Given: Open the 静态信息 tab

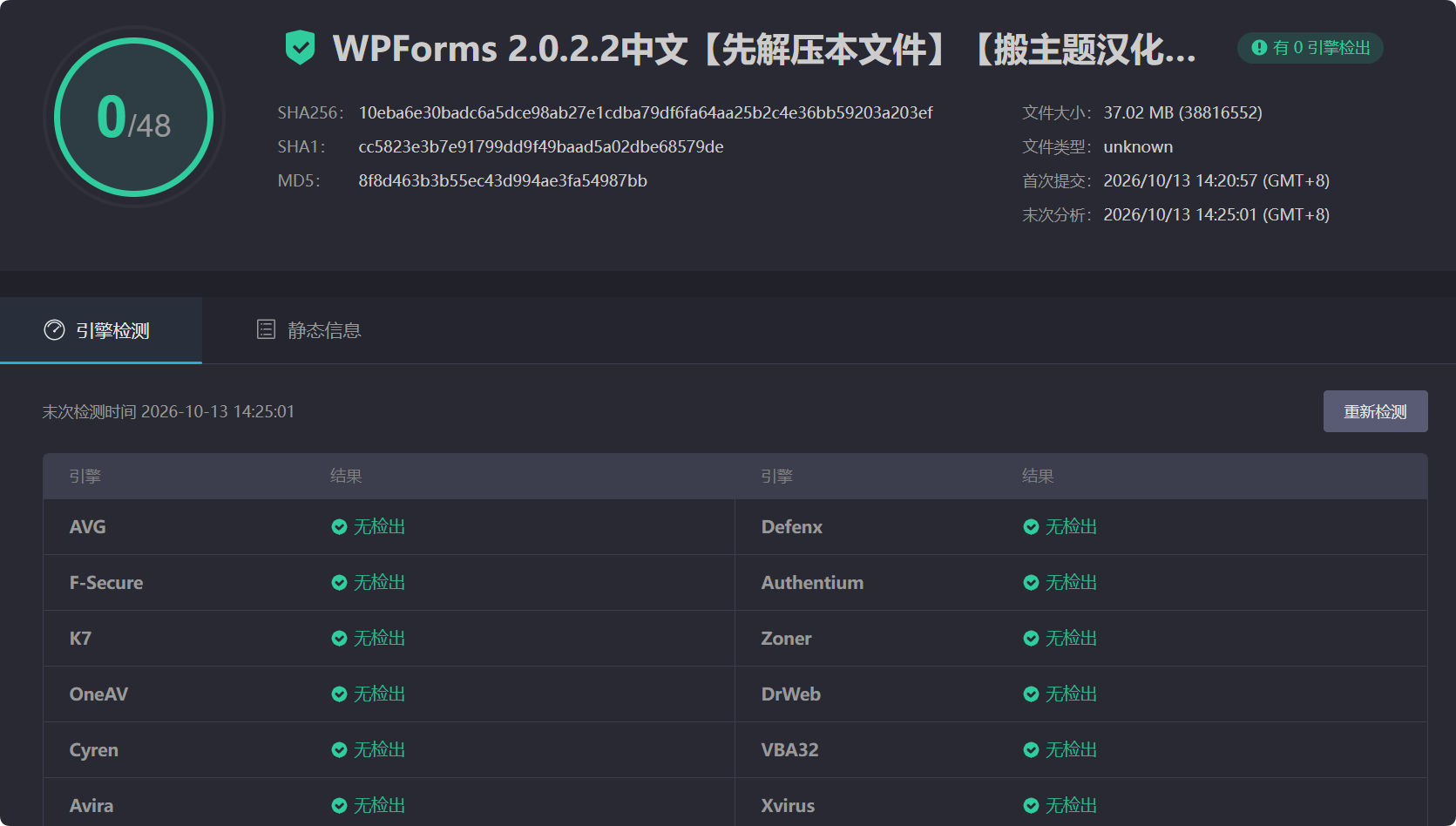Looking at the screenshot, I should [x=309, y=330].
